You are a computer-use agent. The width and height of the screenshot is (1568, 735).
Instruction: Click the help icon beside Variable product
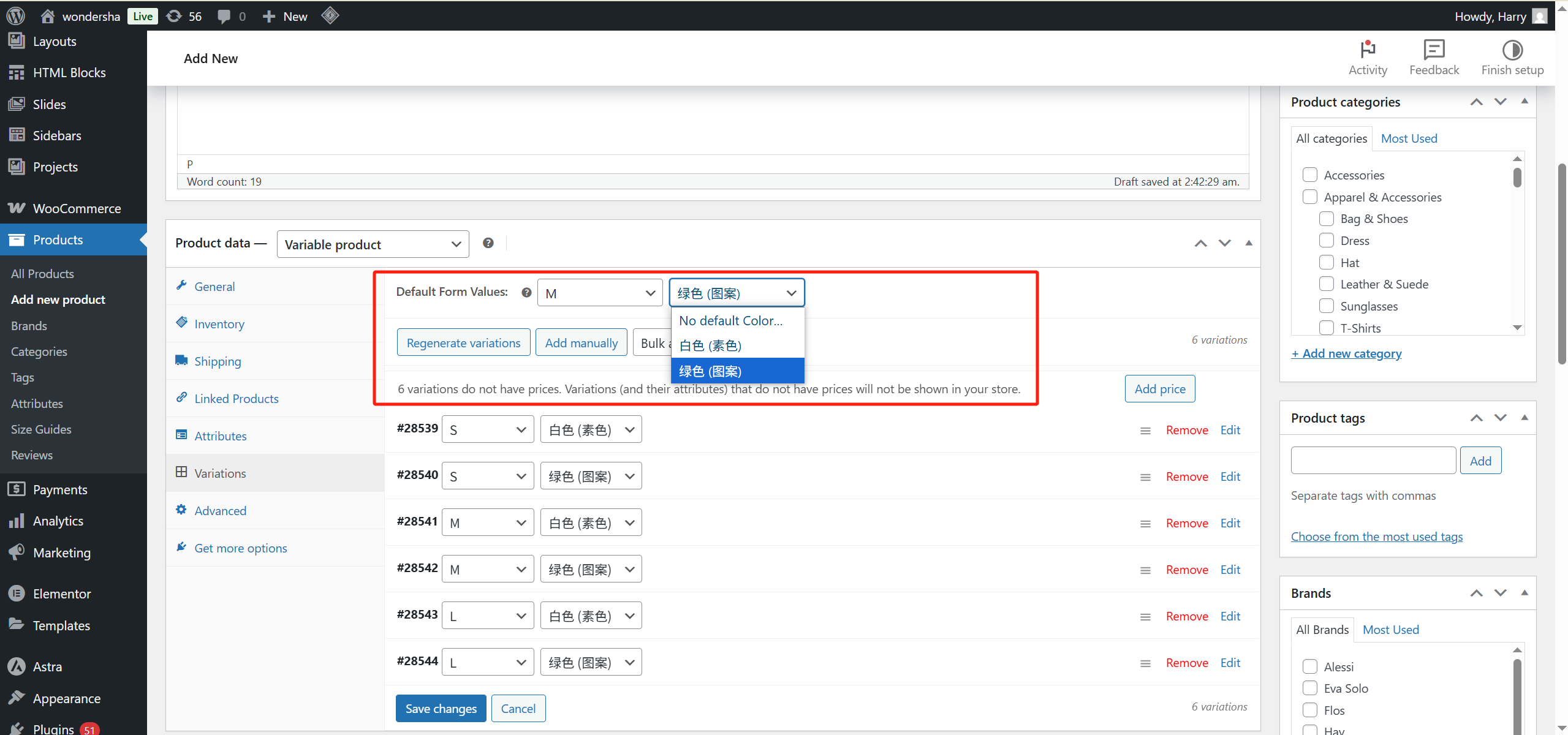coord(488,243)
